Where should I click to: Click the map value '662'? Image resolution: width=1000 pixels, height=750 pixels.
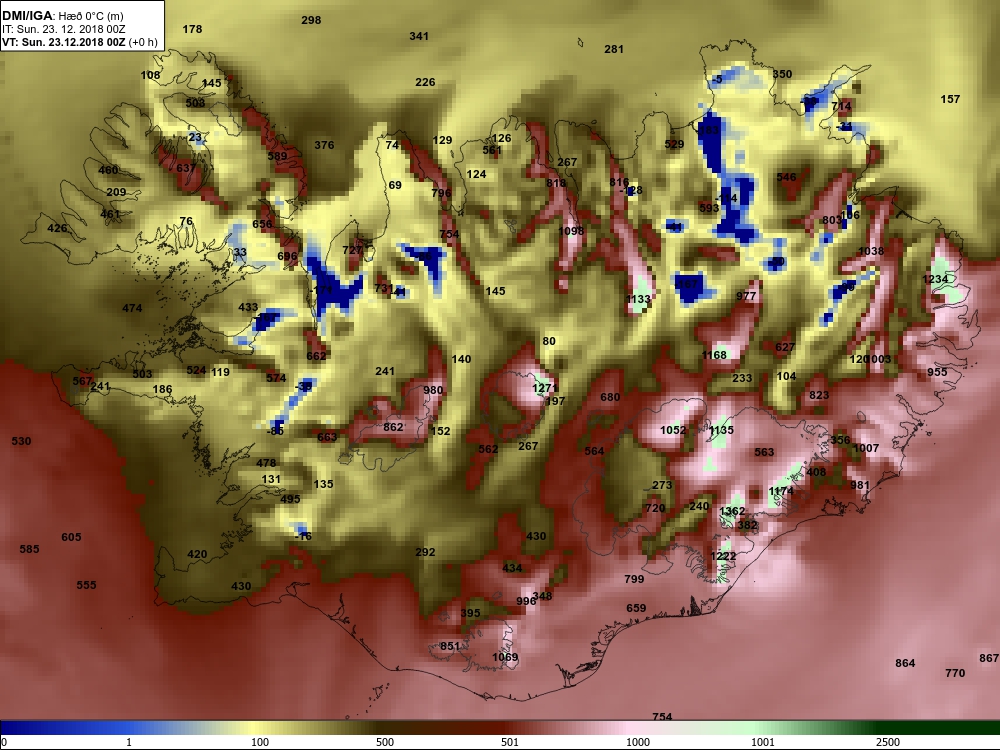(x=316, y=356)
